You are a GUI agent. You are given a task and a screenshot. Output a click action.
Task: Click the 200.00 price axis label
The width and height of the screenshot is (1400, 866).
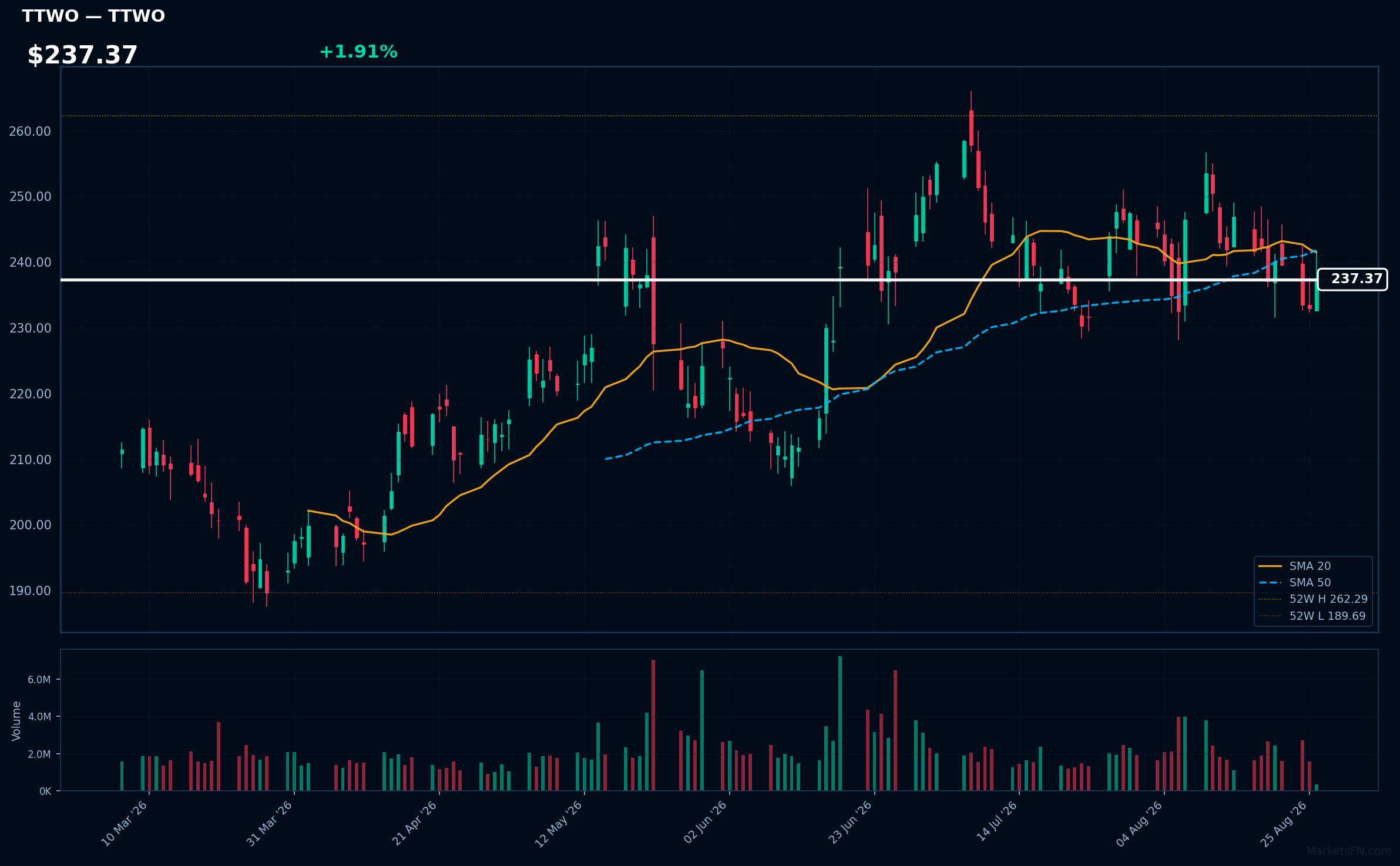click(30, 525)
